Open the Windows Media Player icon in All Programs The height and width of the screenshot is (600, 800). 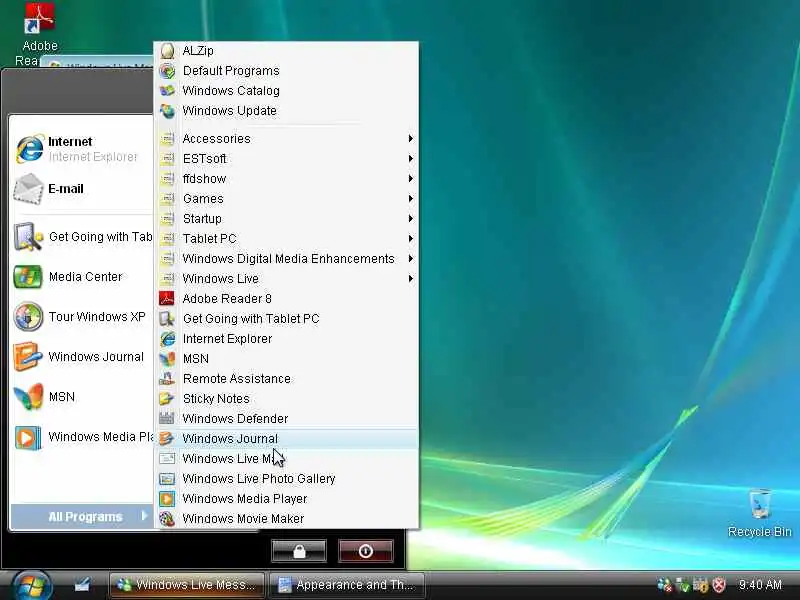pyautogui.click(x=167, y=498)
